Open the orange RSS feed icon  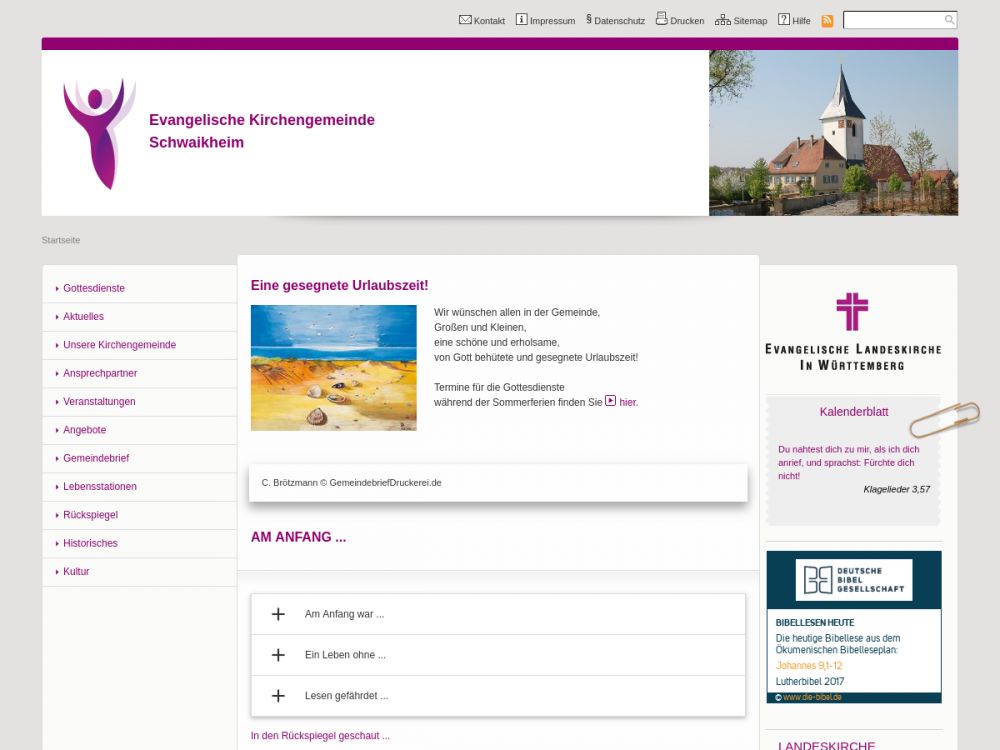[x=827, y=21]
